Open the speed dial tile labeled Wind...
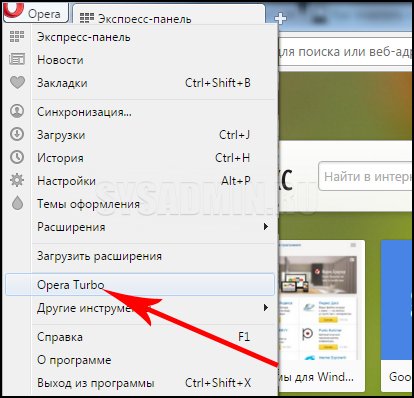This screenshot has width=414, height=398. tap(321, 316)
